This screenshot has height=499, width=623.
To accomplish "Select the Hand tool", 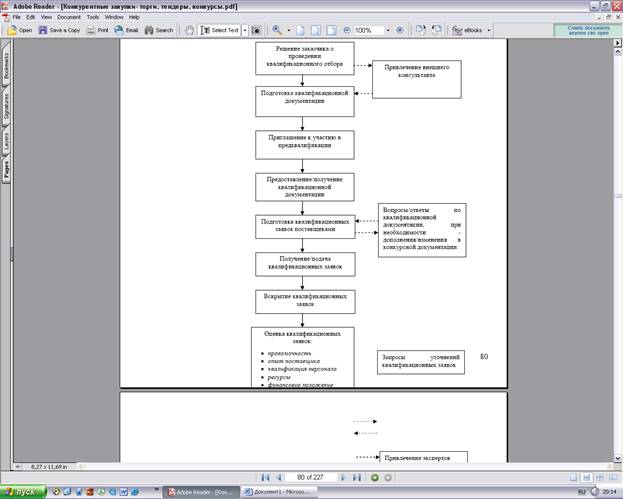I will tap(190, 30).
